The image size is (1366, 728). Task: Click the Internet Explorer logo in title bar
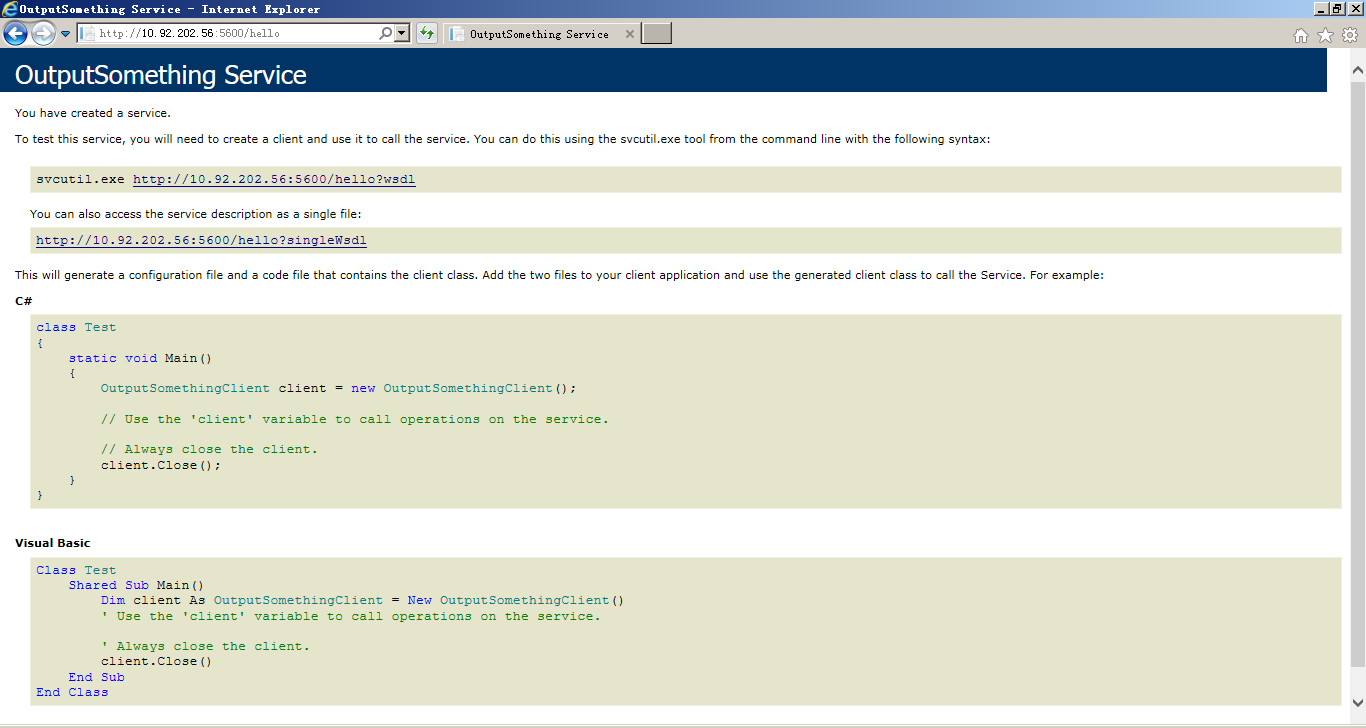point(10,9)
